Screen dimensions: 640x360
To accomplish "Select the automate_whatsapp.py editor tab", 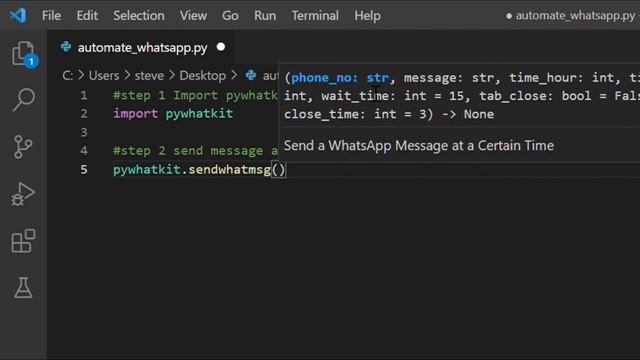I will (x=141, y=47).
